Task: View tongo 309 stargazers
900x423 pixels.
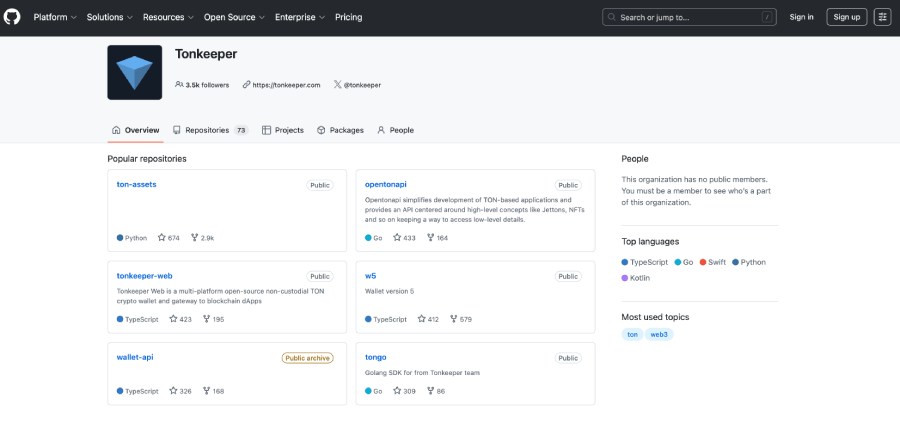Action: [x=404, y=391]
